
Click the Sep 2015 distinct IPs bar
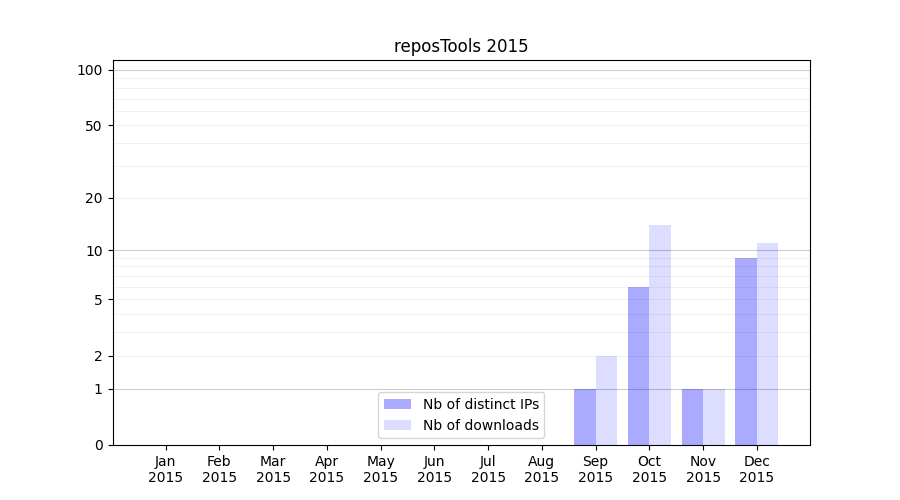pyautogui.click(x=585, y=417)
